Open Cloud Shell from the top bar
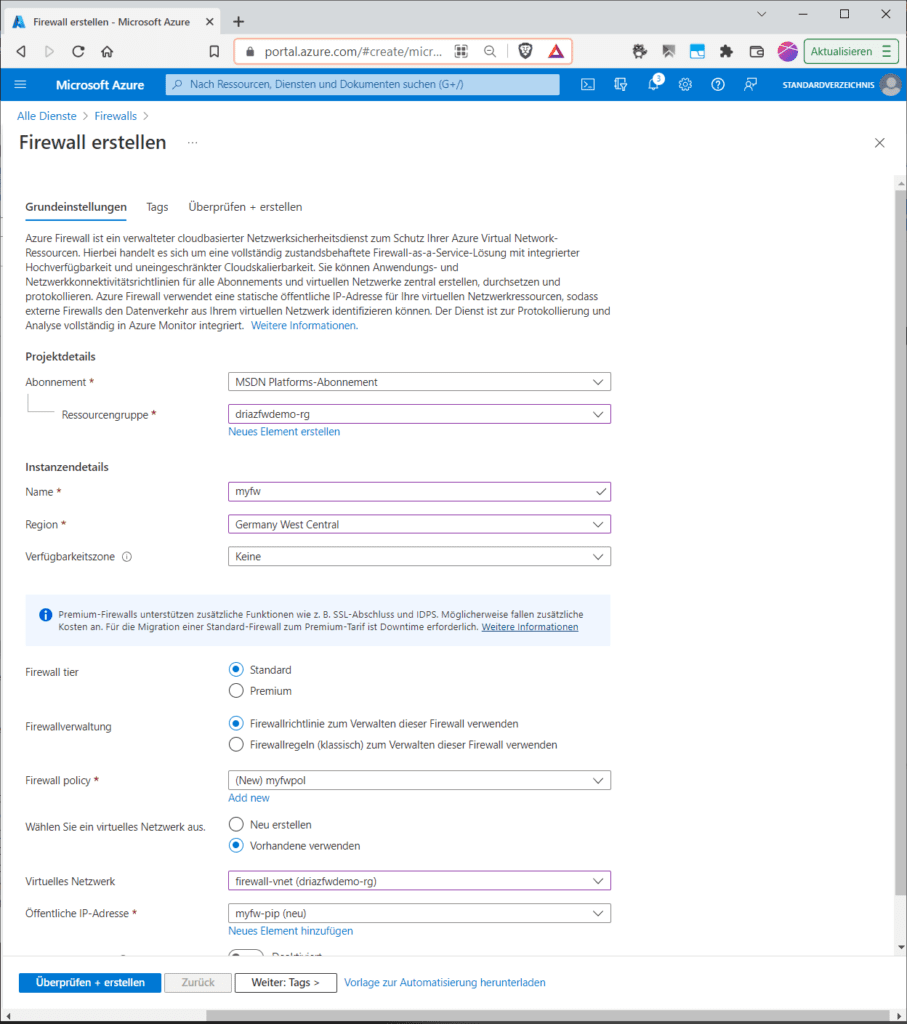The width and height of the screenshot is (907, 1024). pos(588,84)
